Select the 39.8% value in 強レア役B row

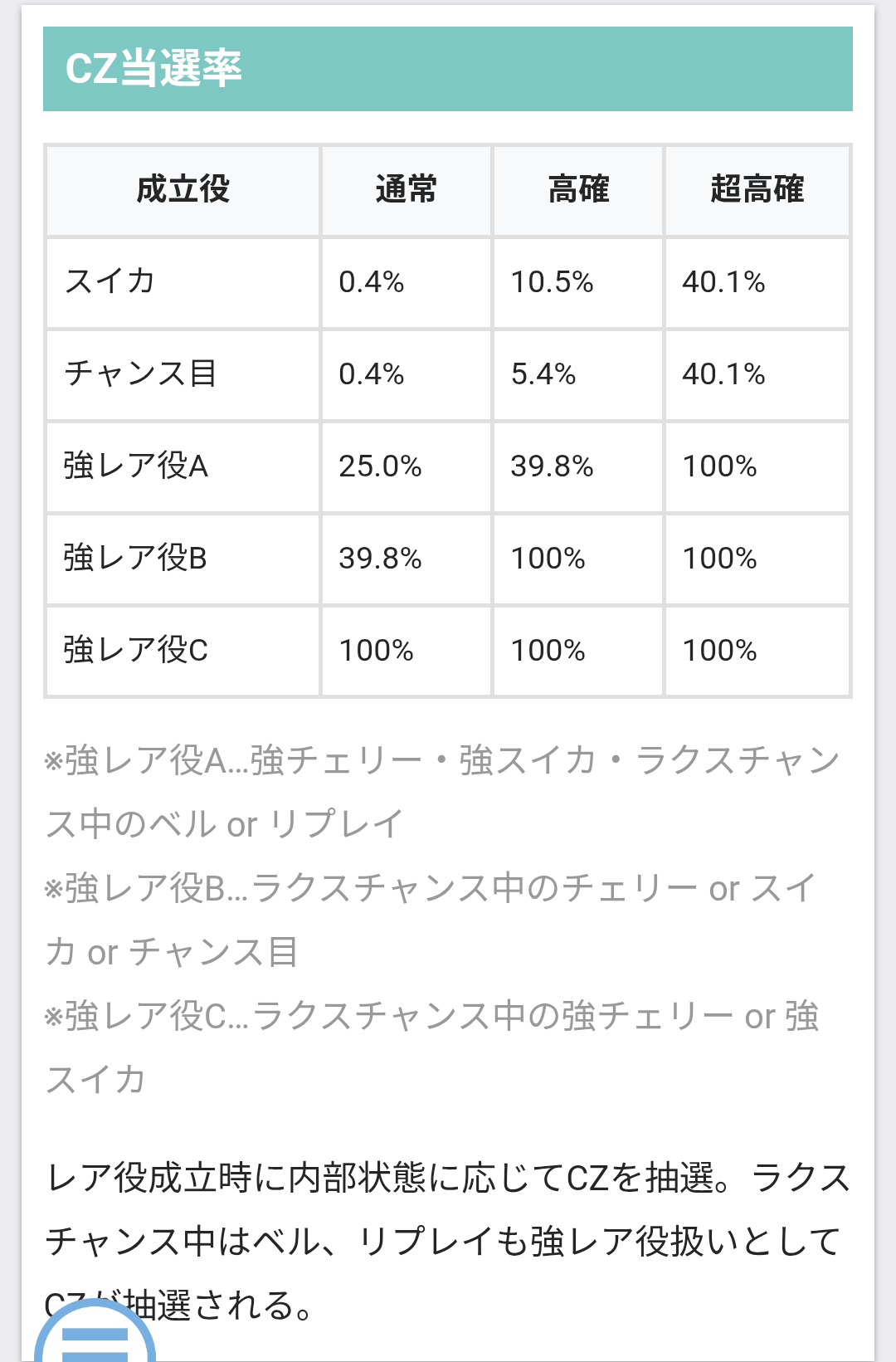click(x=380, y=559)
